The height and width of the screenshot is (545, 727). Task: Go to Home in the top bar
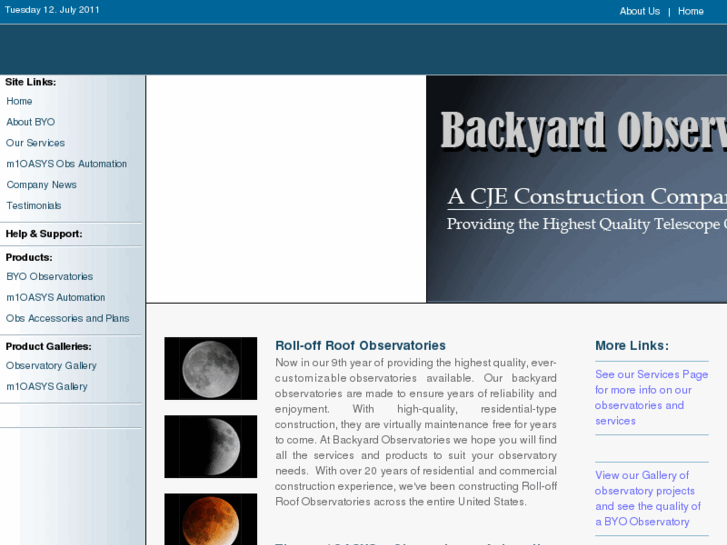pyautogui.click(x=690, y=11)
